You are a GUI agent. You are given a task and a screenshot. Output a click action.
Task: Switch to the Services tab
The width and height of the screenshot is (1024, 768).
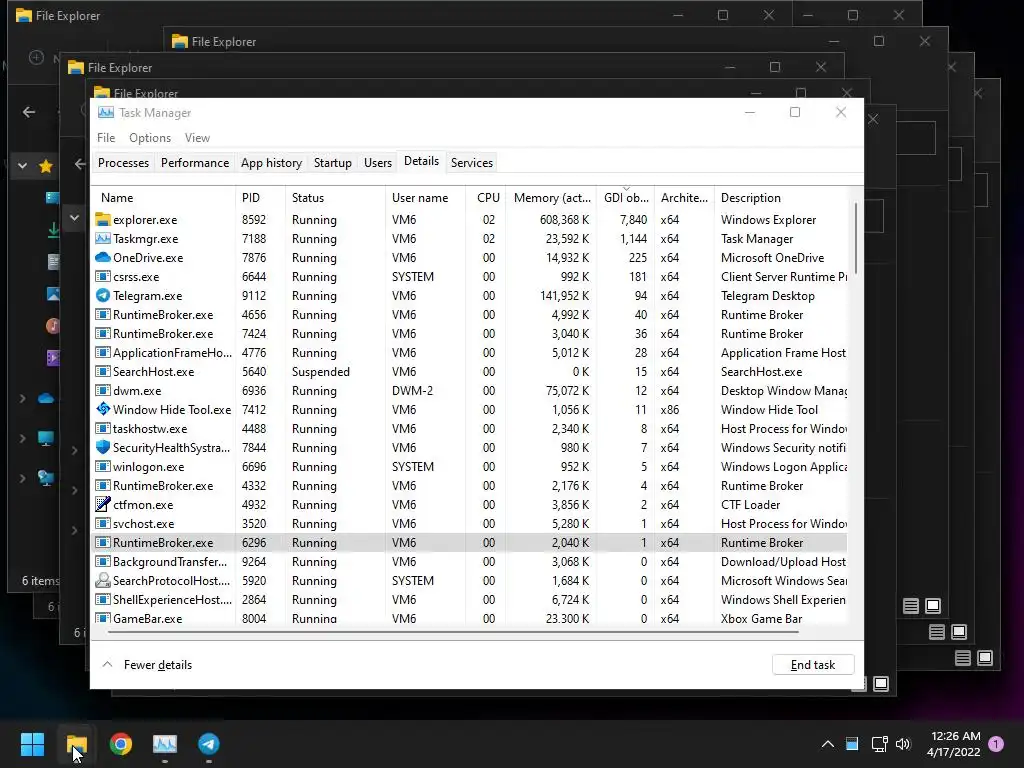[x=472, y=163]
